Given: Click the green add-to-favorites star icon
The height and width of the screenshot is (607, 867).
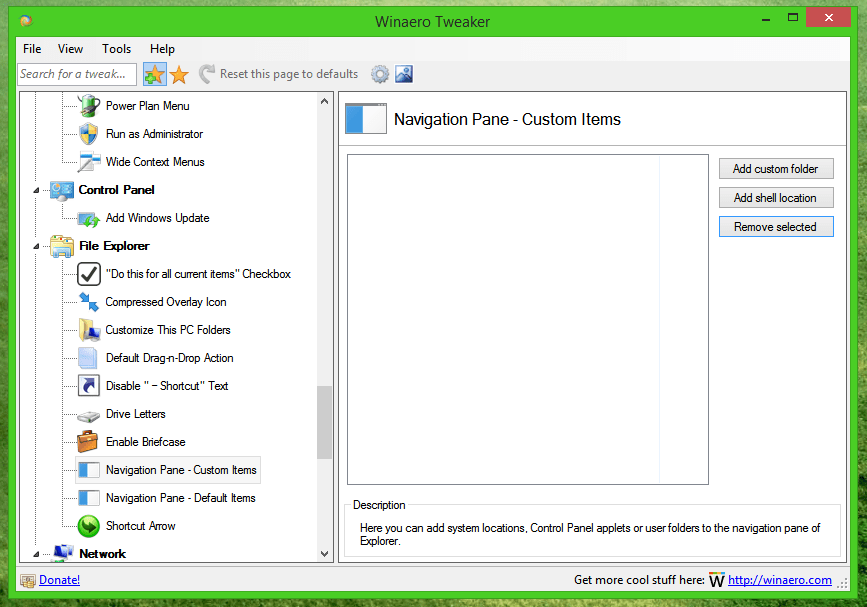Looking at the screenshot, I should [154, 73].
